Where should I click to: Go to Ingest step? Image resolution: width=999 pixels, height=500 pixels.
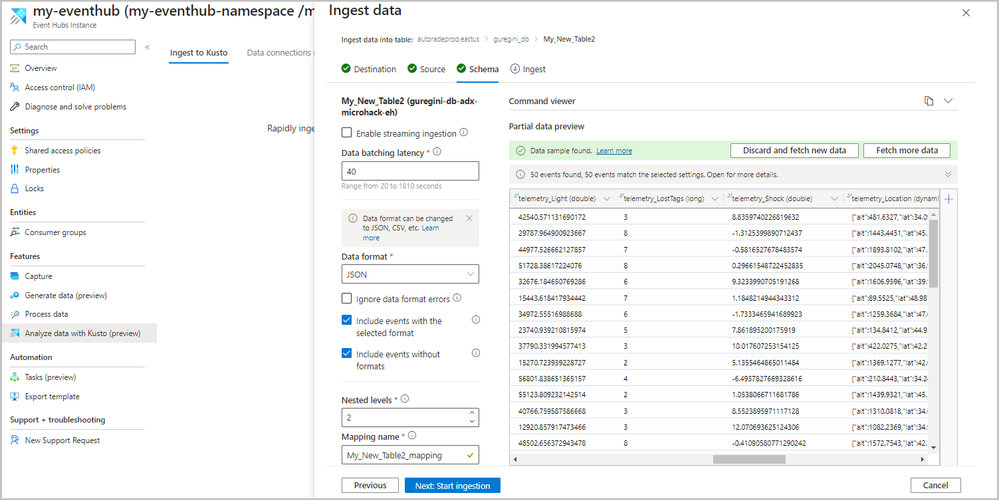click(528, 69)
